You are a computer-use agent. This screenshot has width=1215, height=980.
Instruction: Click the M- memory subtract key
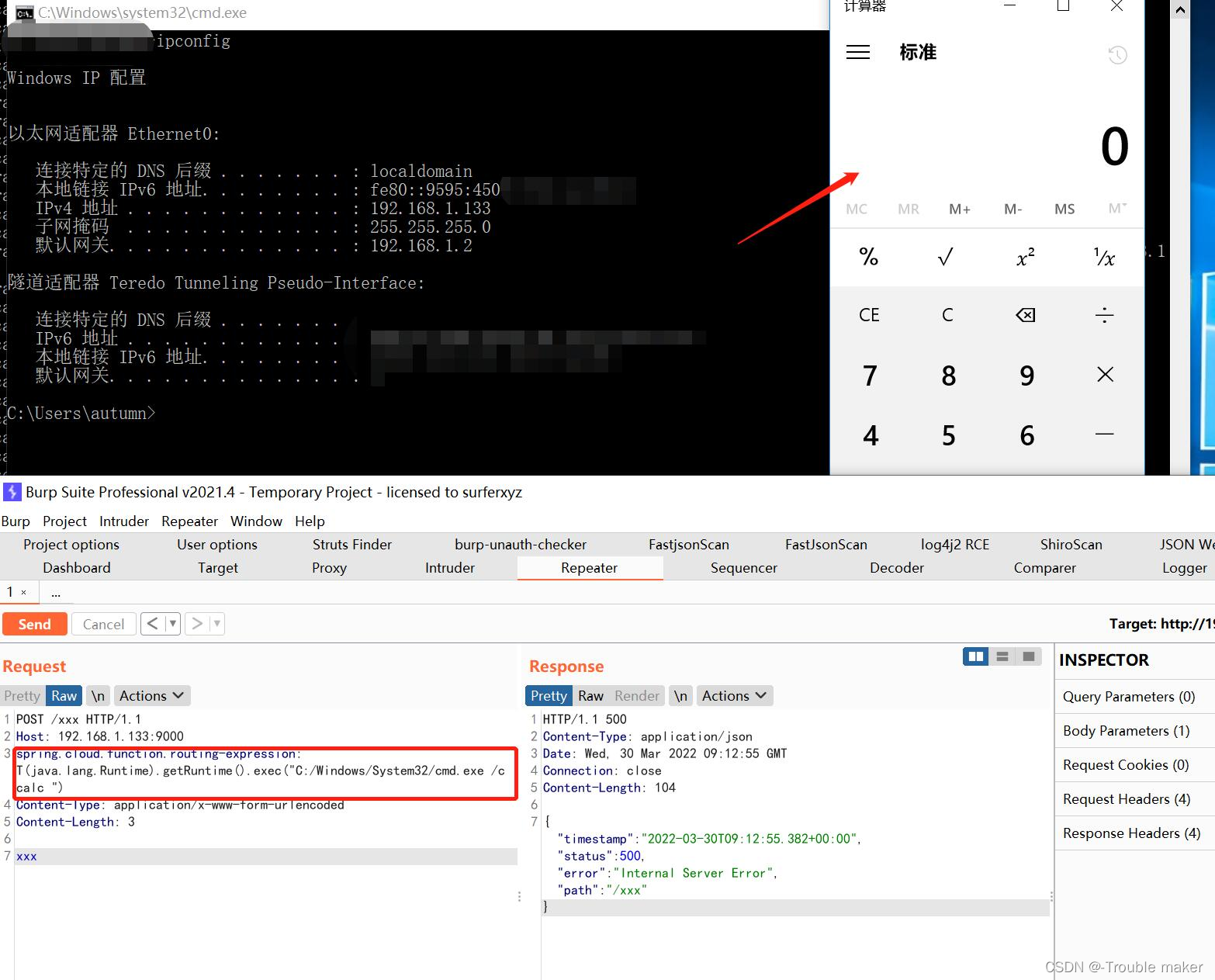point(1012,209)
